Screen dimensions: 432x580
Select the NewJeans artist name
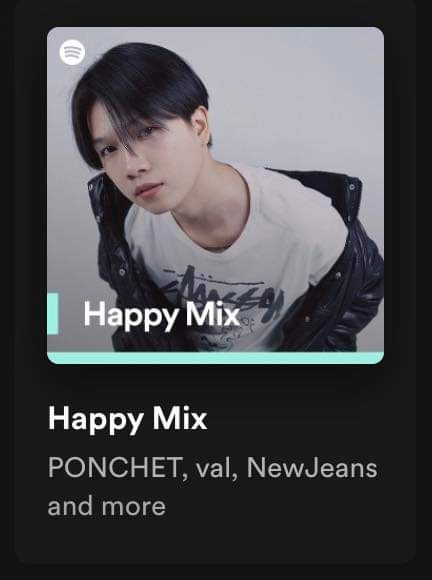(x=312, y=468)
